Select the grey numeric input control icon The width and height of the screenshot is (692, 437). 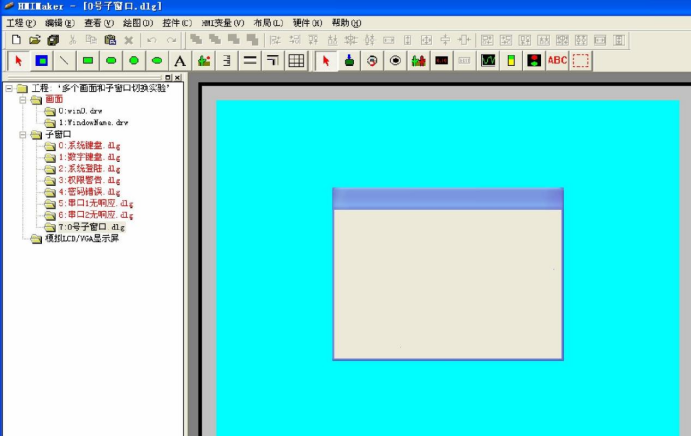tap(464, 60)
